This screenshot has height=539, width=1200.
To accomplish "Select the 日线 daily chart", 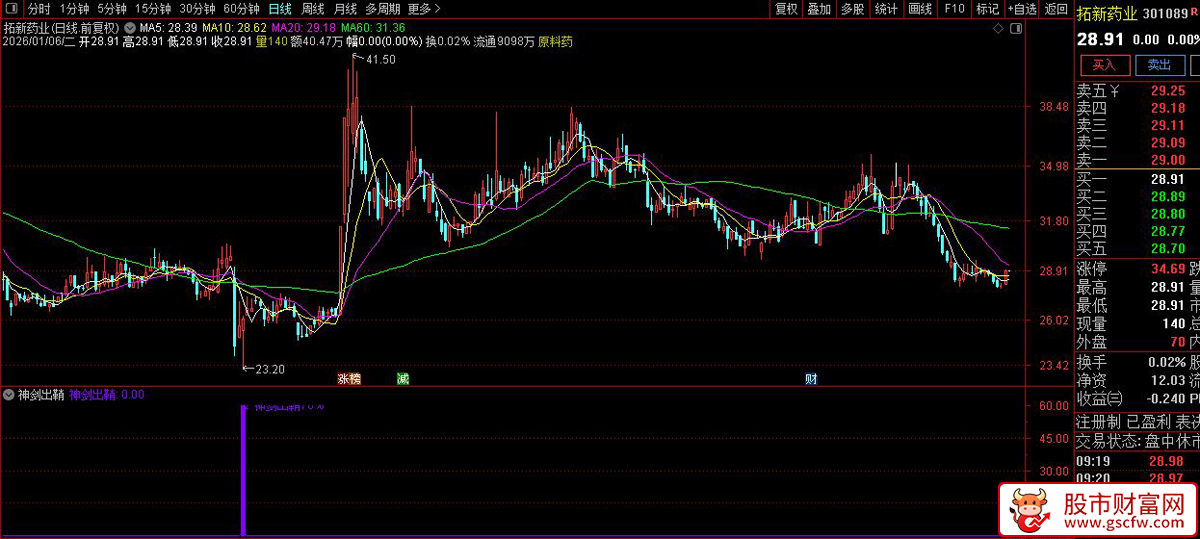I will [x=280, y=9].
